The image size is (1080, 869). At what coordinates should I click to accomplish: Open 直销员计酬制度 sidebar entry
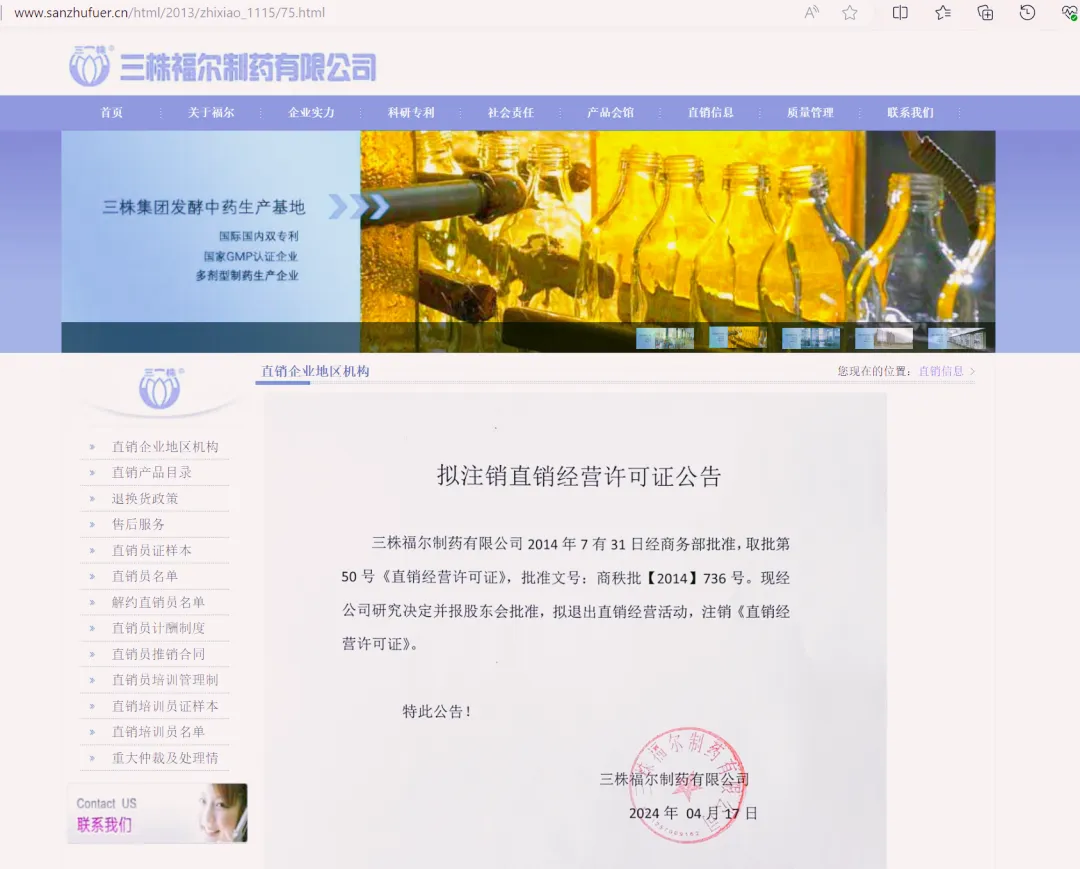click(x=158, y=628)
